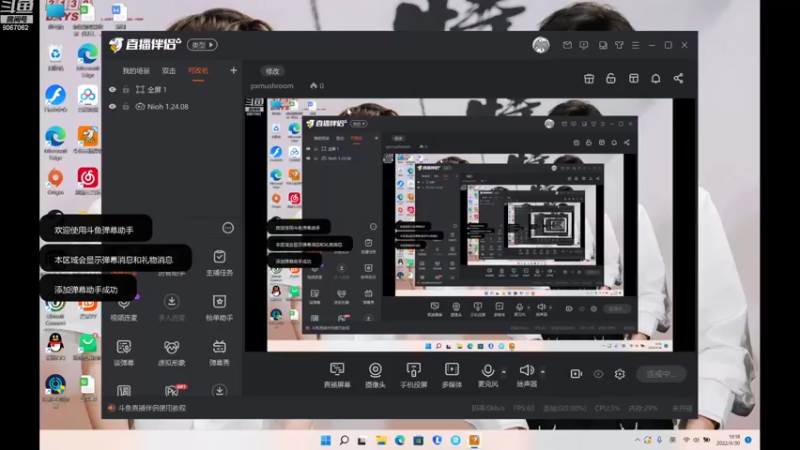Open the 读弹幕 read-danmaku tool
Viewport: 800px width, 450px height.
coord(123,353)
